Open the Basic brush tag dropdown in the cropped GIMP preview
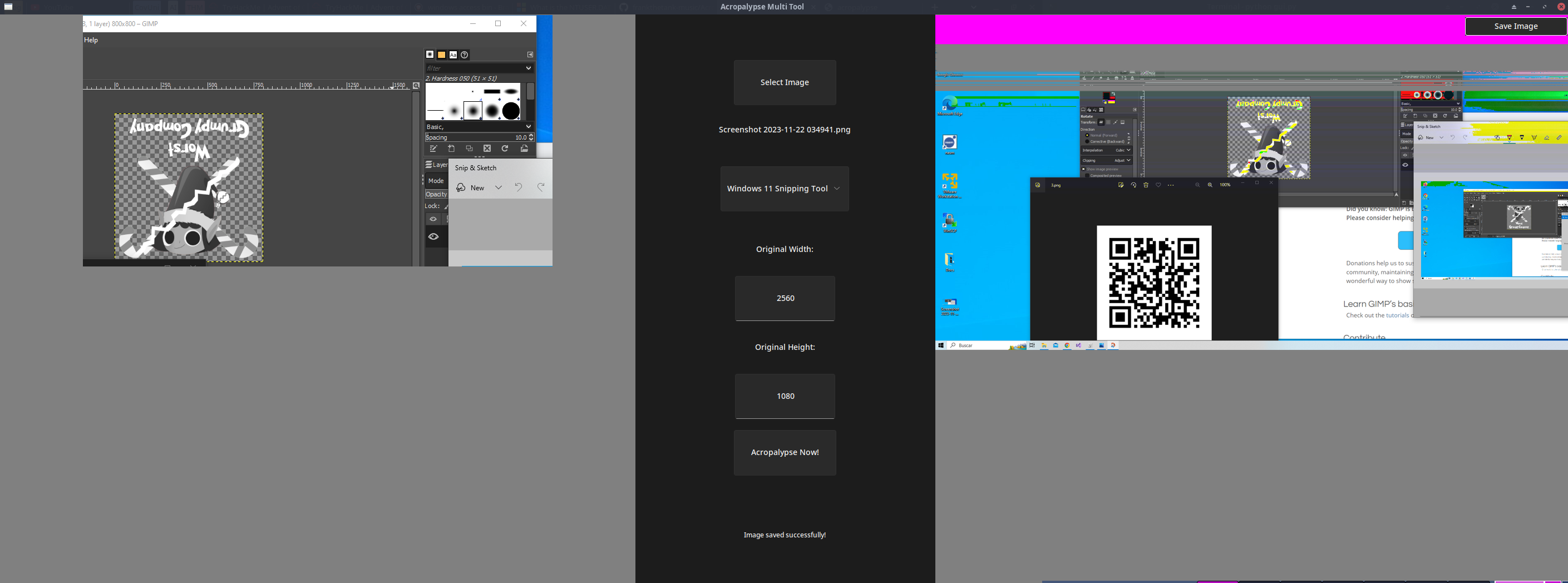 pos(479,127)
